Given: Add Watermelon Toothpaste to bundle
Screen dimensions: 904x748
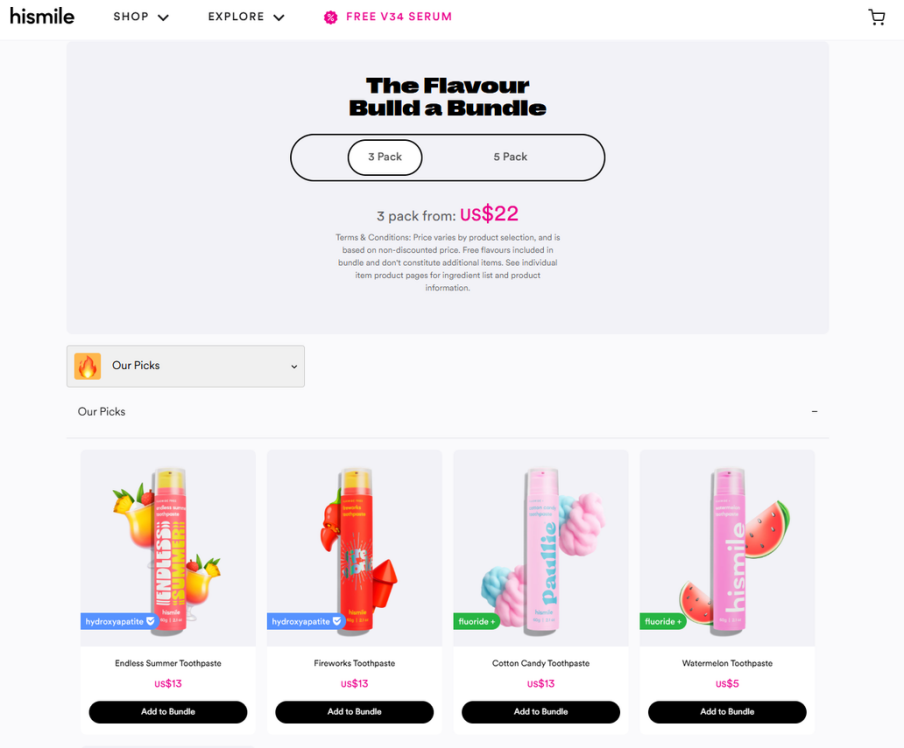Looking at the screenshot, I should pyautogui.click(x=727, y=712).
